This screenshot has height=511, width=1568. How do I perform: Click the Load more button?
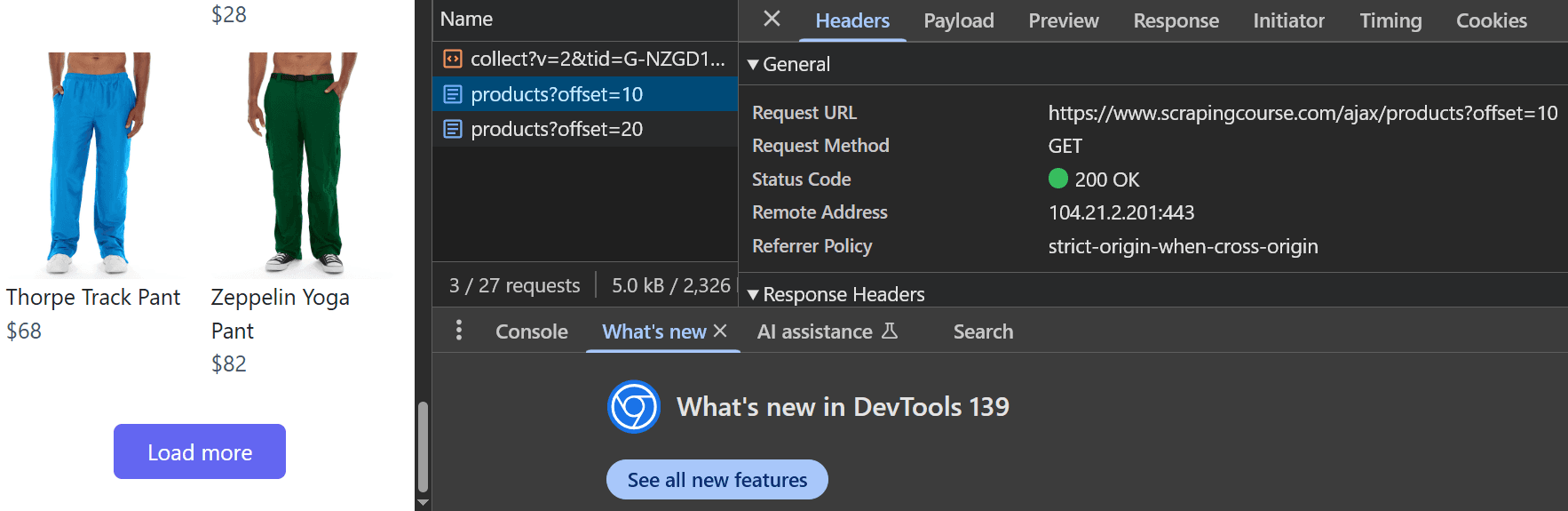pyautogui.click(x=200, y=451)
